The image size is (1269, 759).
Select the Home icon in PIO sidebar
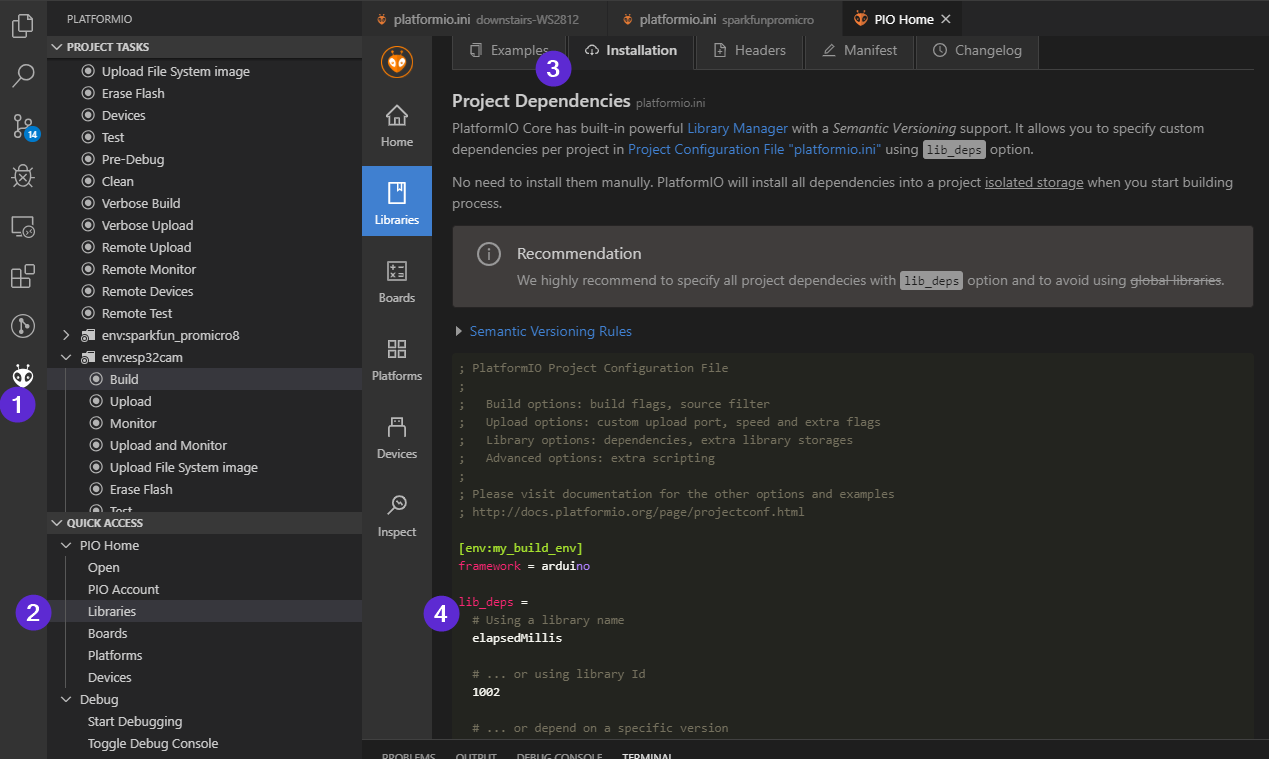pos(396,124)
